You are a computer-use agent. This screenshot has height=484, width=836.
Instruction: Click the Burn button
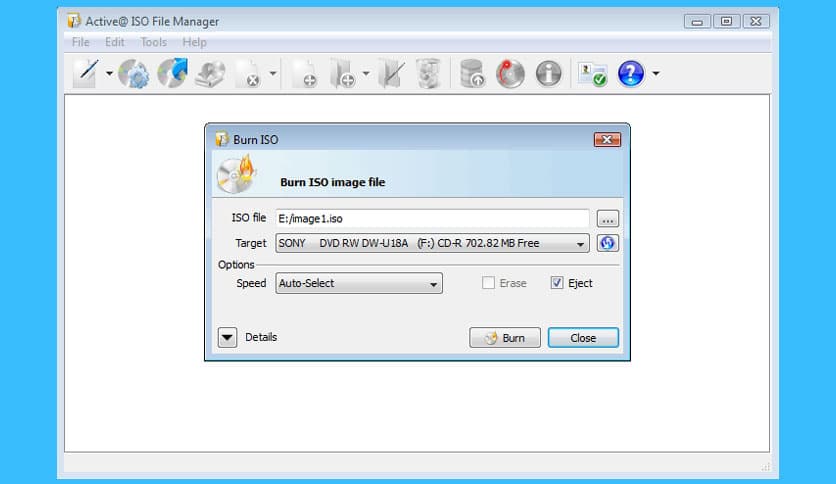coord(504,338)
